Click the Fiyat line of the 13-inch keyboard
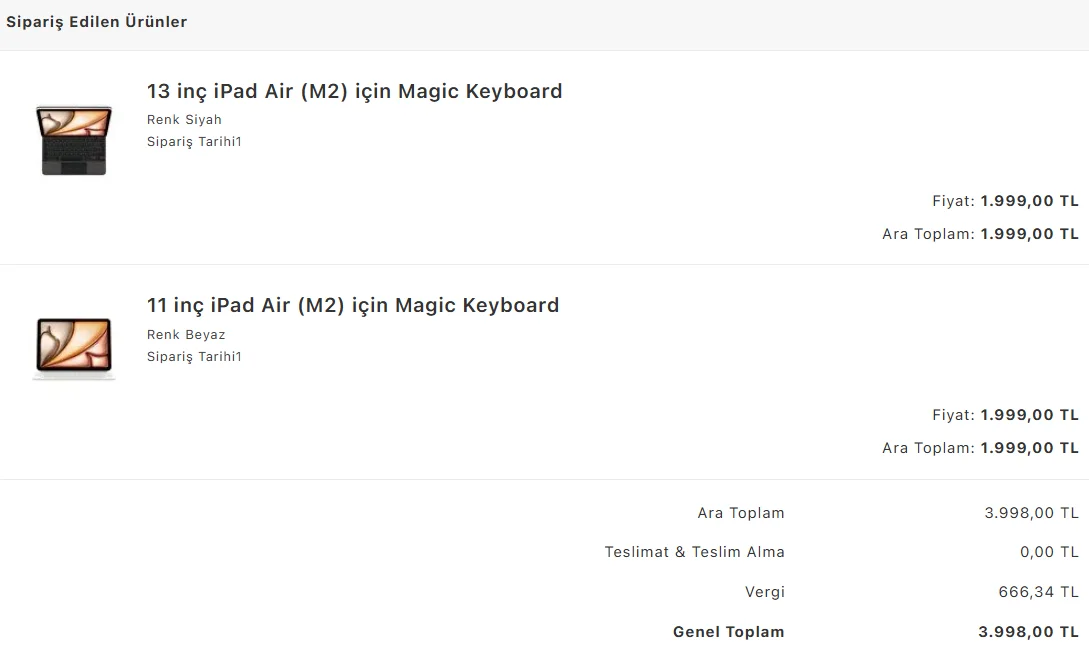The image size is (1089, 645). point(1005,201)
